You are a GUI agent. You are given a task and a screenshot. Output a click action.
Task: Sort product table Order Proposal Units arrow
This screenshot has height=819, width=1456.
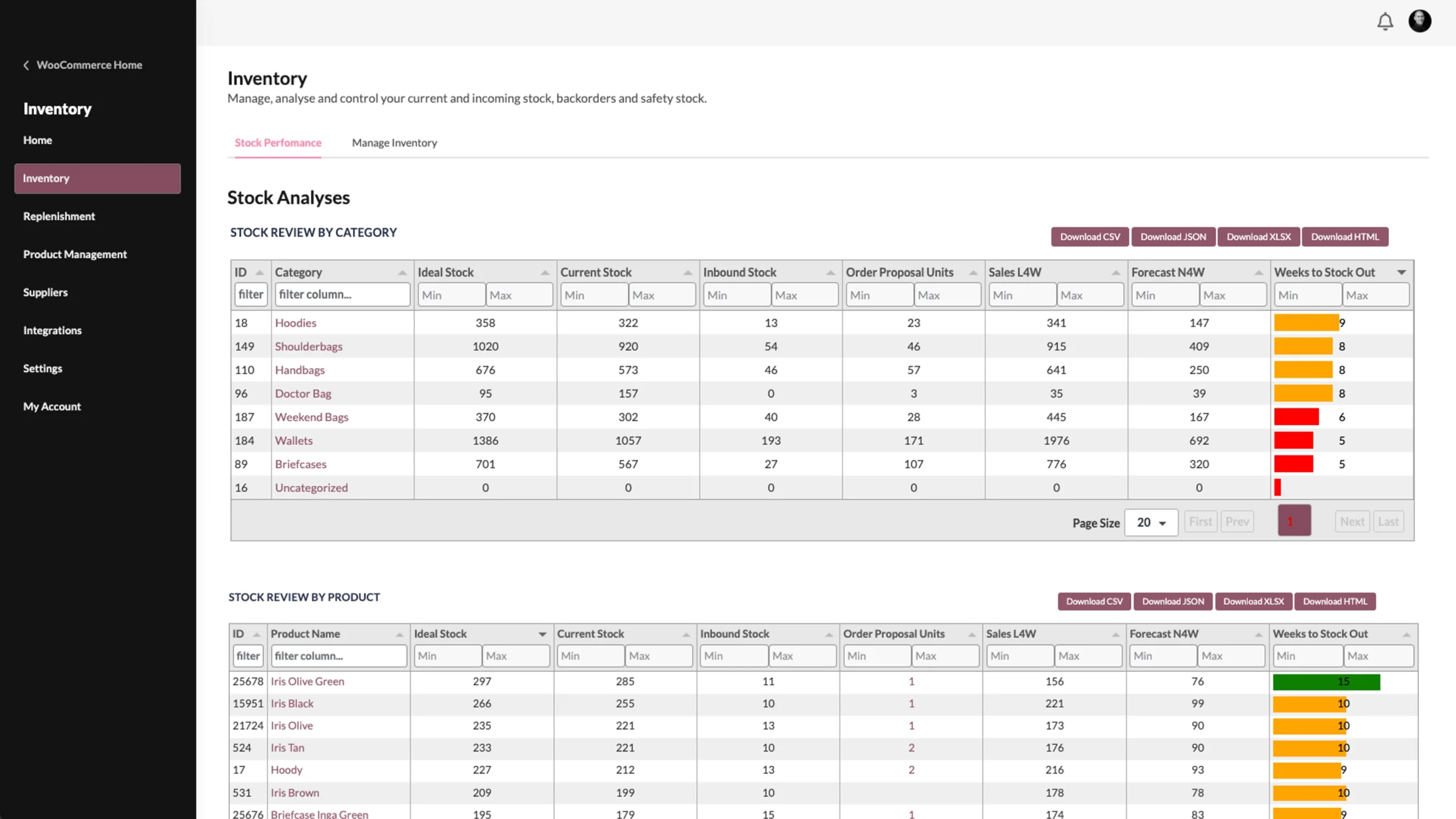coord(972,634)
